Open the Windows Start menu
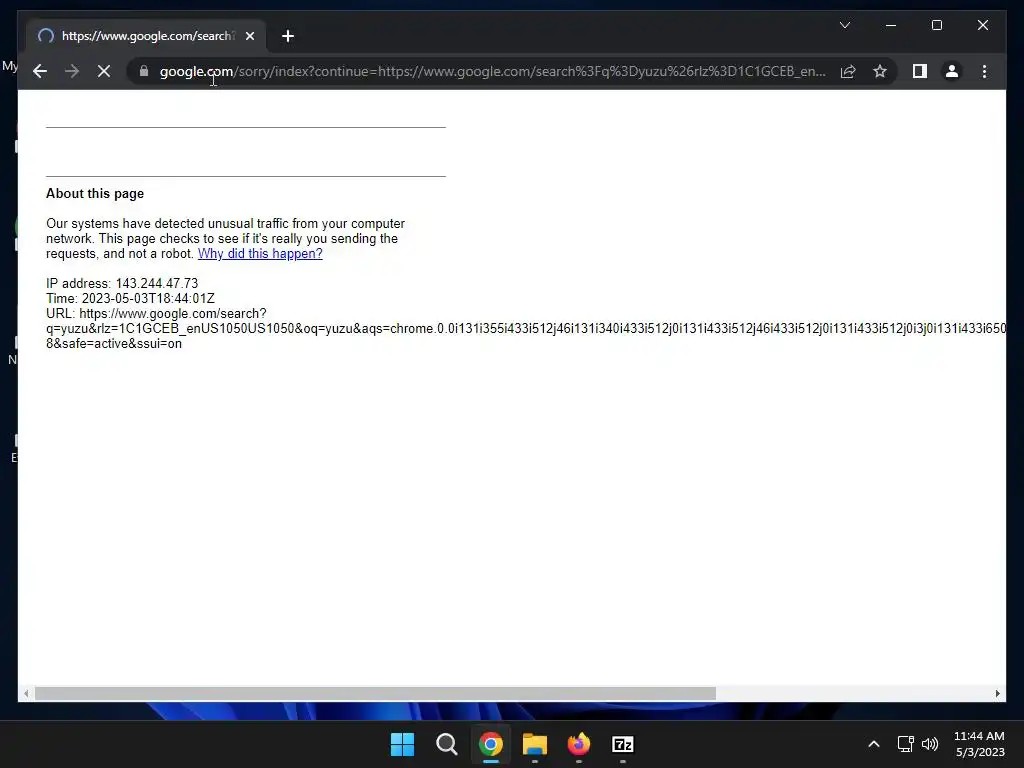This screenshot has height=768, width=1024. pyautogui.click(x=402, y=744)
